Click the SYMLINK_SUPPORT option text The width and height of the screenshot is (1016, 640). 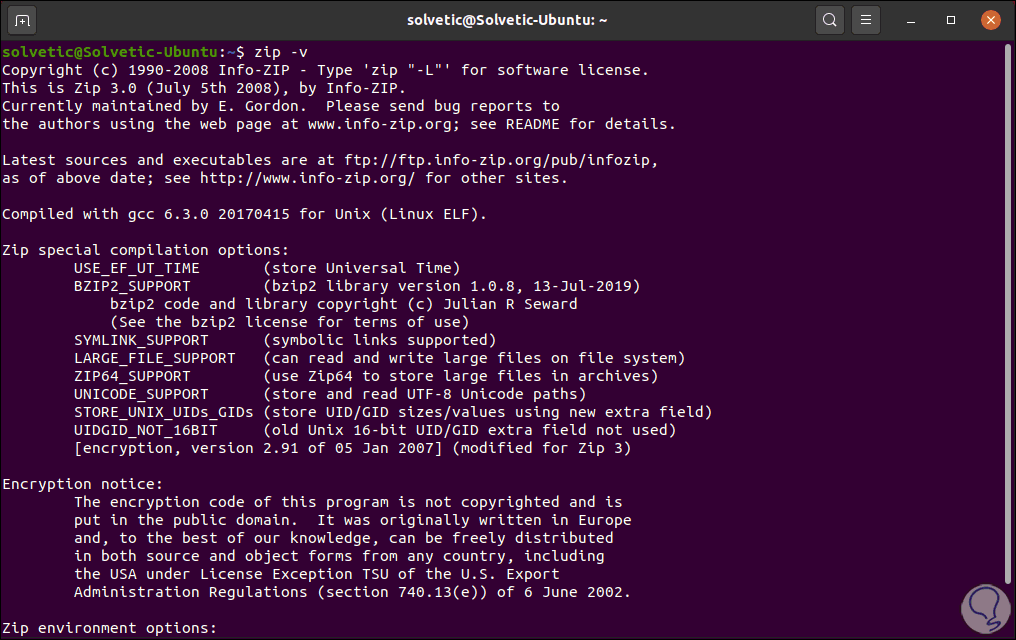[141, 340]
